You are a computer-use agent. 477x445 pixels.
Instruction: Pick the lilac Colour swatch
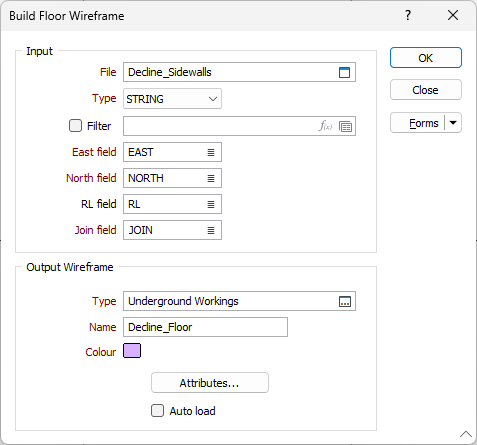pos(132,351)
